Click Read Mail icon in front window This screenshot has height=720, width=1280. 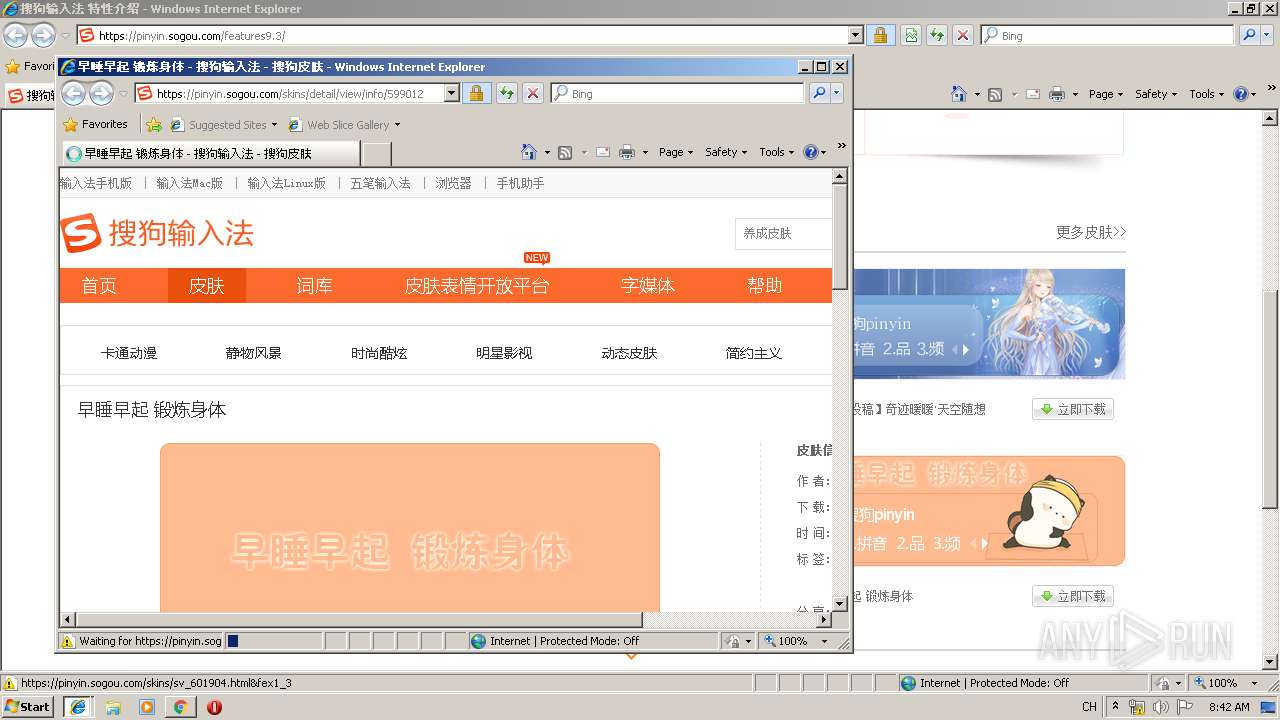pos(603,152)
